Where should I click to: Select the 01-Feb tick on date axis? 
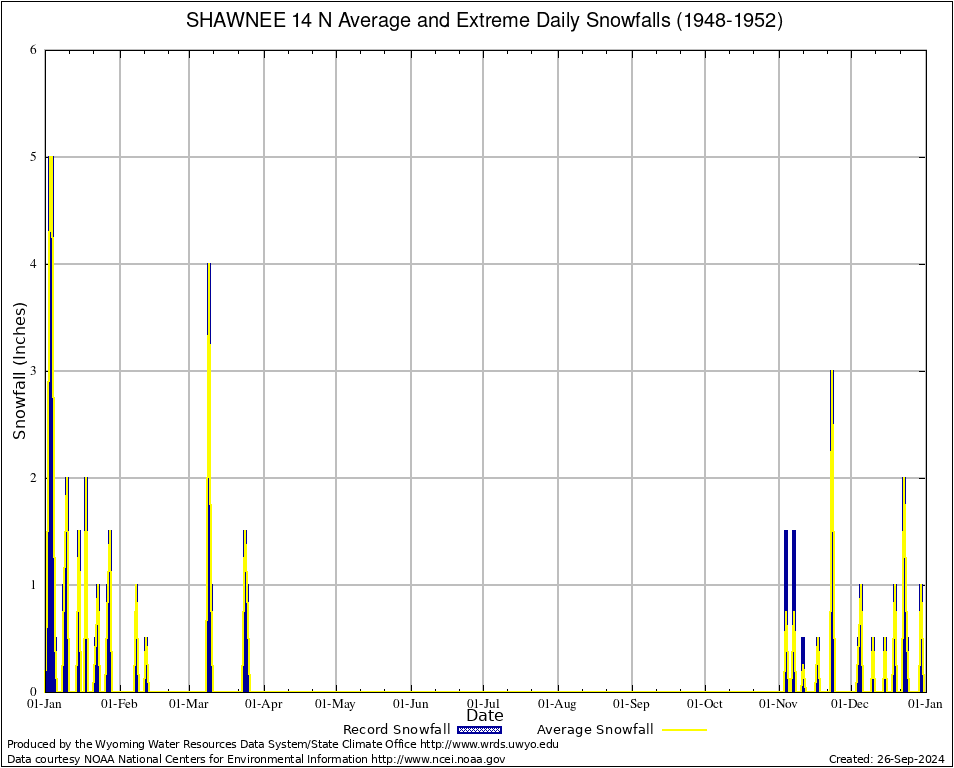pyautogui.click(x=119, y=704)
